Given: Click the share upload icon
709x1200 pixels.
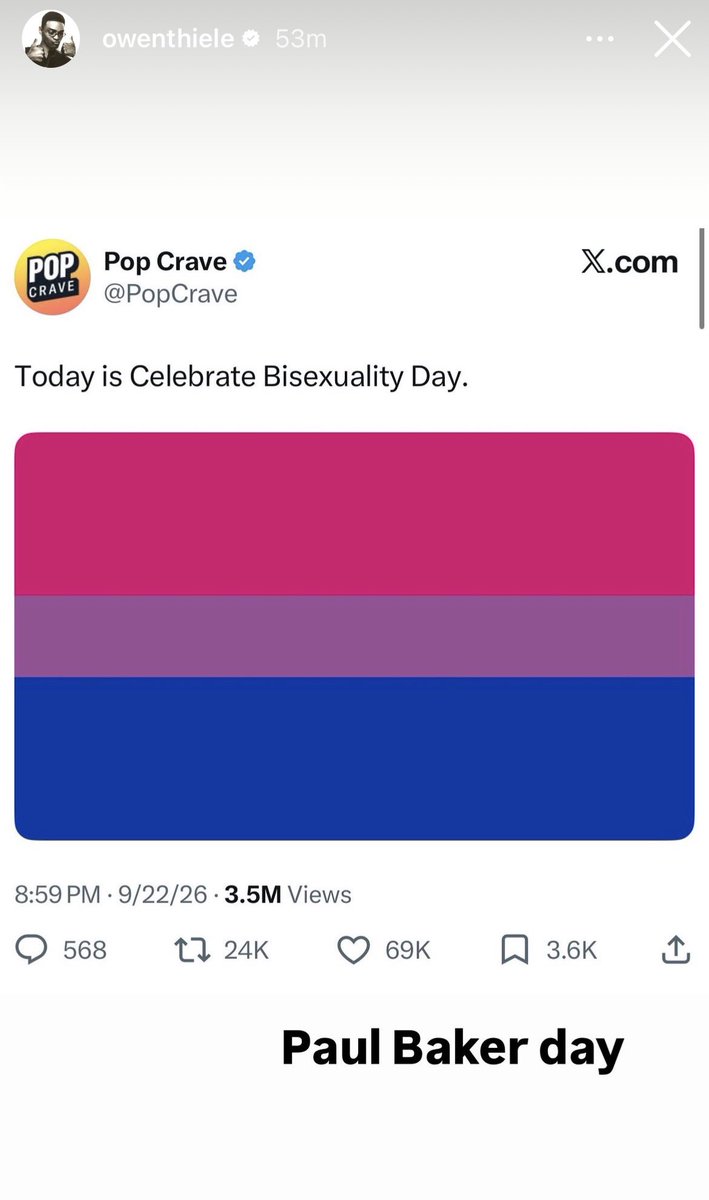Looking at the screenshot, I should click(x=676, y=949).
